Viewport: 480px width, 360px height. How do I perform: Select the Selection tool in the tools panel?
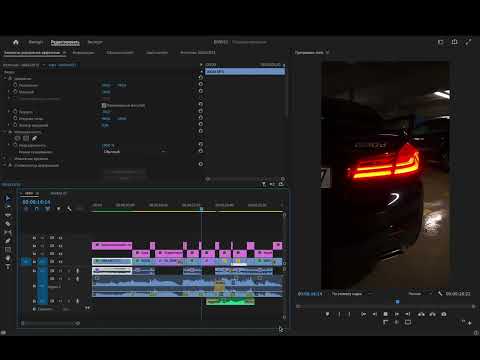tap(8, 198)
